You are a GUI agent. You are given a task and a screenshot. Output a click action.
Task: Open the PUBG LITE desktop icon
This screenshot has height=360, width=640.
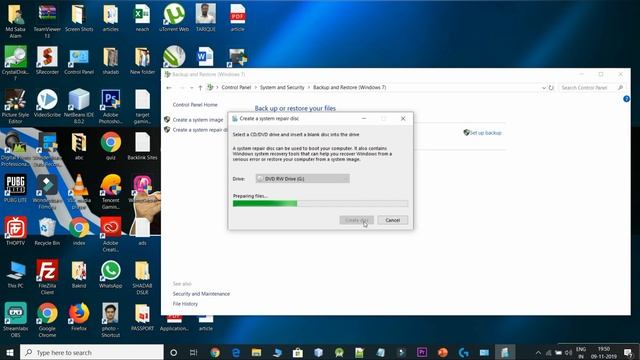[x=15, y=189]
